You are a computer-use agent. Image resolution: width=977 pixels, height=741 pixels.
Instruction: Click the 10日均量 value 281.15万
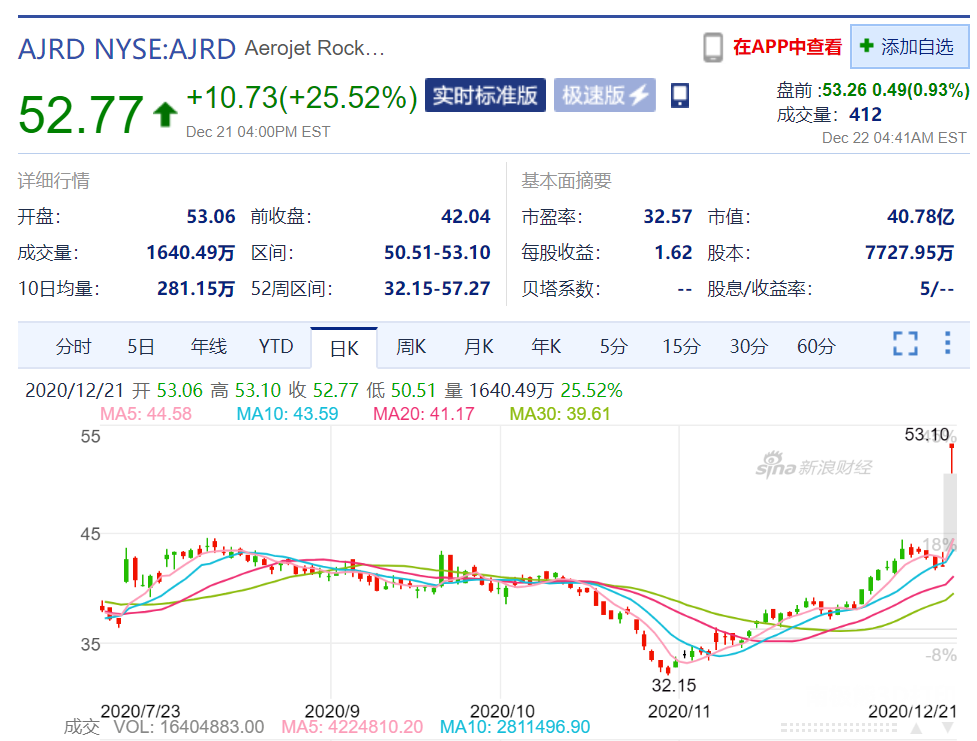point(196,289)
